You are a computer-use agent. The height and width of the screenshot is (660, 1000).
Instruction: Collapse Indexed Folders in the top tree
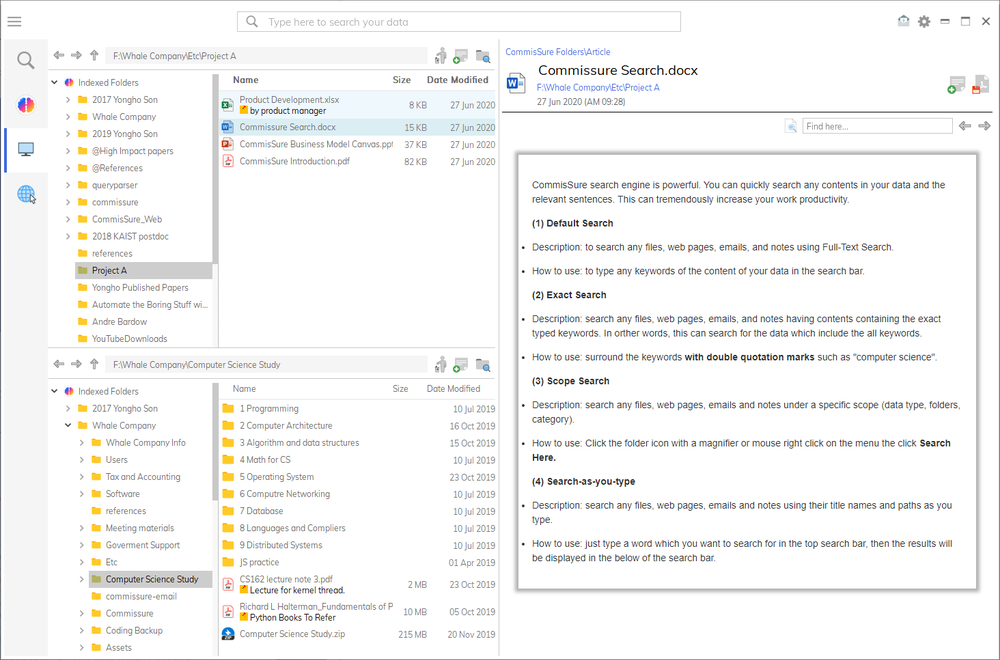point(55,82)
